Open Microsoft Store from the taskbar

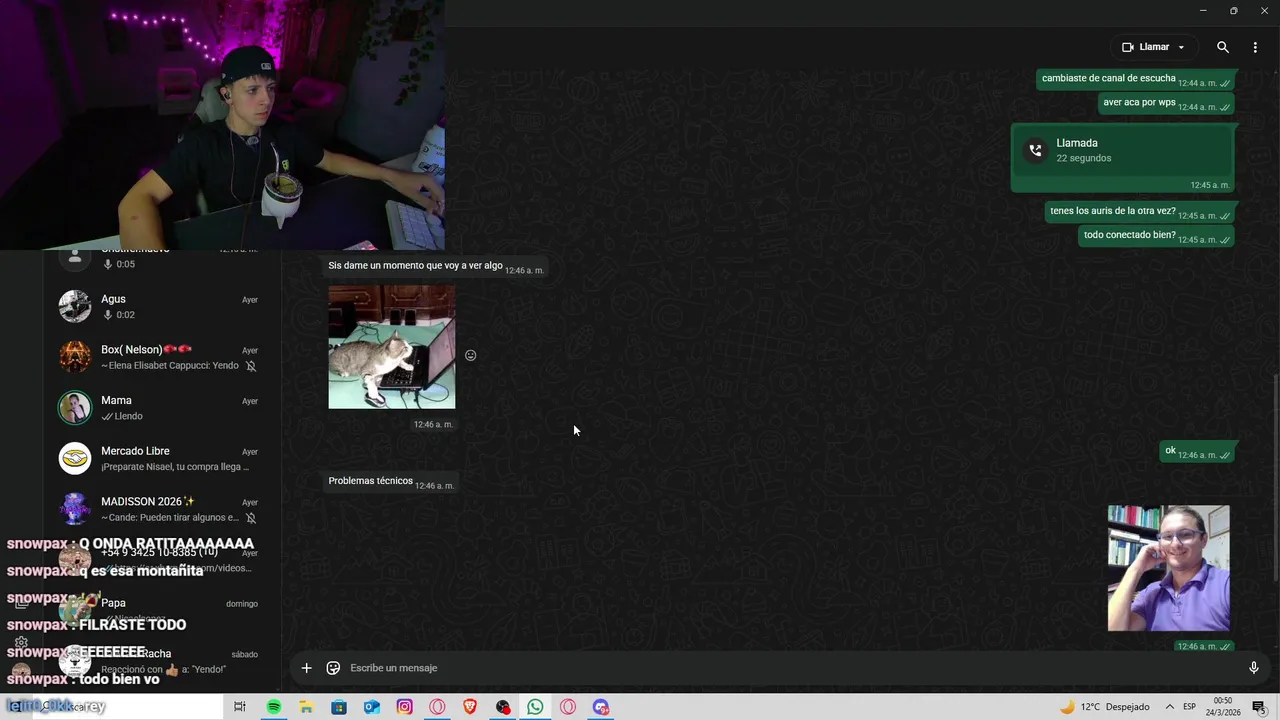[339, 707]
